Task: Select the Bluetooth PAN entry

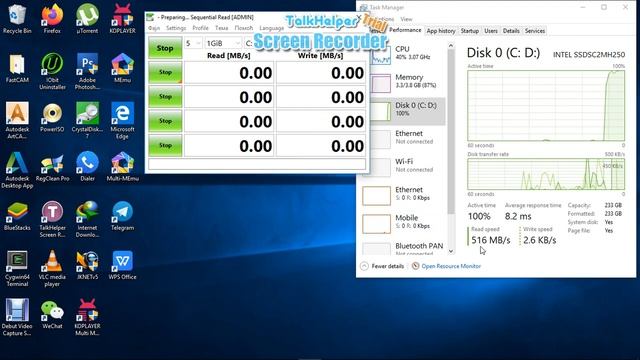Action: [x=403, y=248]
